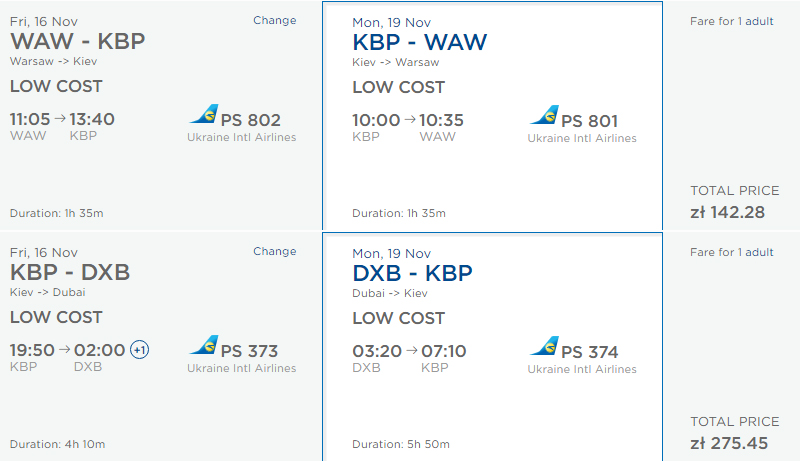Click the zł 275.45 total price
Viewport: 800px width, 461px height.
pyautogui.click(x=729, y=443)
